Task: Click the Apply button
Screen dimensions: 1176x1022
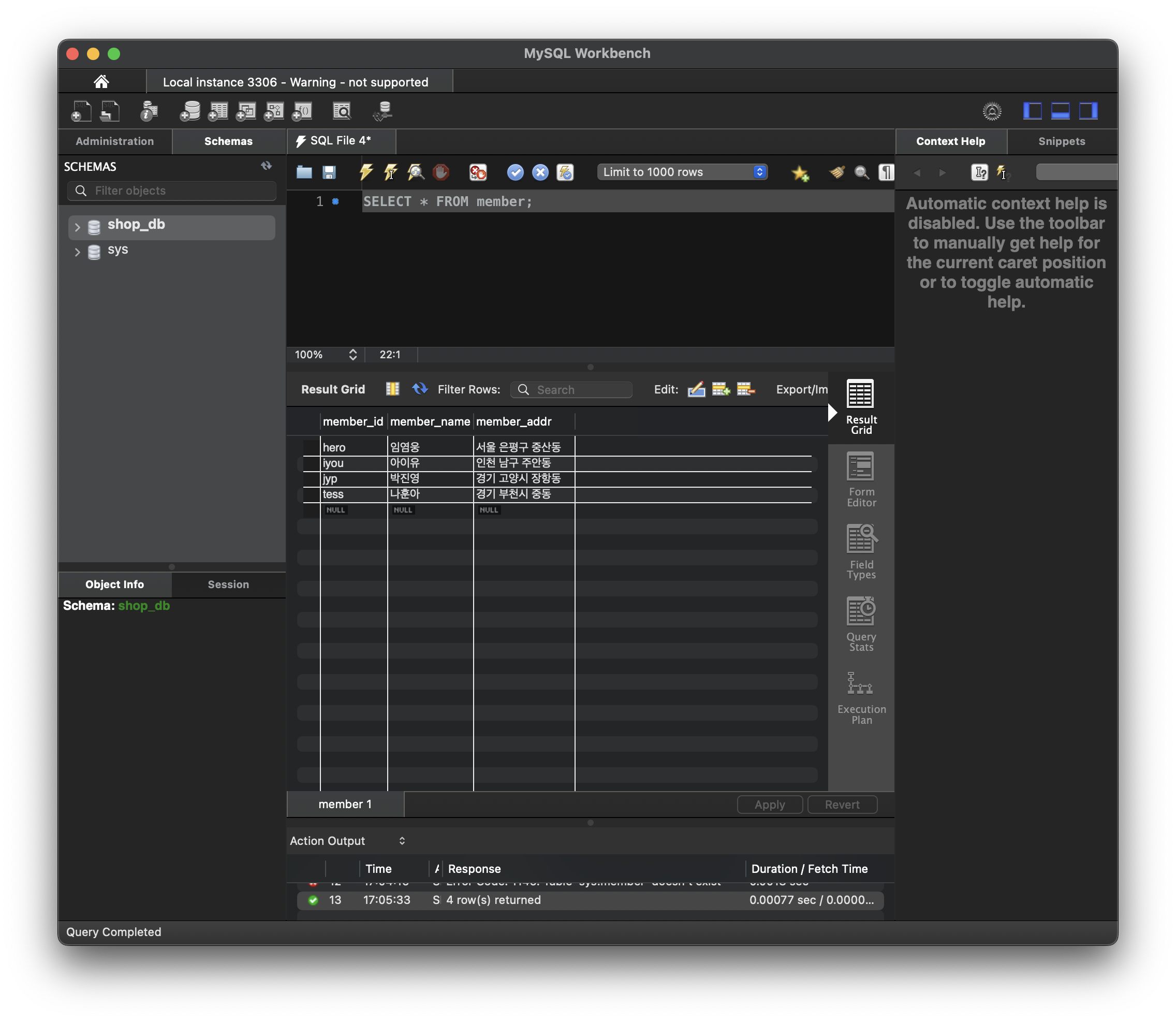Action: (x=770, y=804)
